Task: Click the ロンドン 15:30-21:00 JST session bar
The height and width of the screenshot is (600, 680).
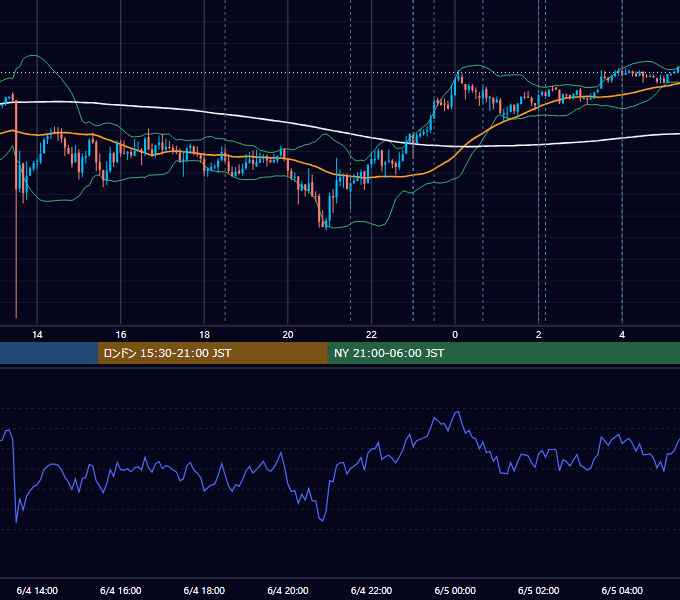Action: (x=212, y=353)
